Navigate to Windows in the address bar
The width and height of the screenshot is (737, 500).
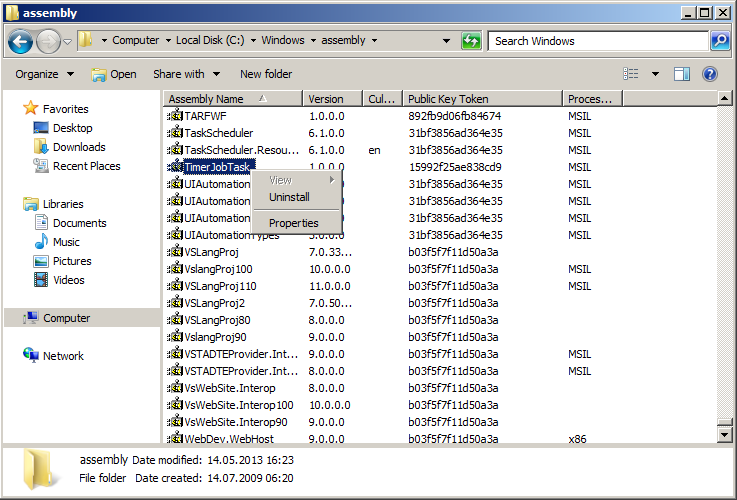(x=283, y=40)
